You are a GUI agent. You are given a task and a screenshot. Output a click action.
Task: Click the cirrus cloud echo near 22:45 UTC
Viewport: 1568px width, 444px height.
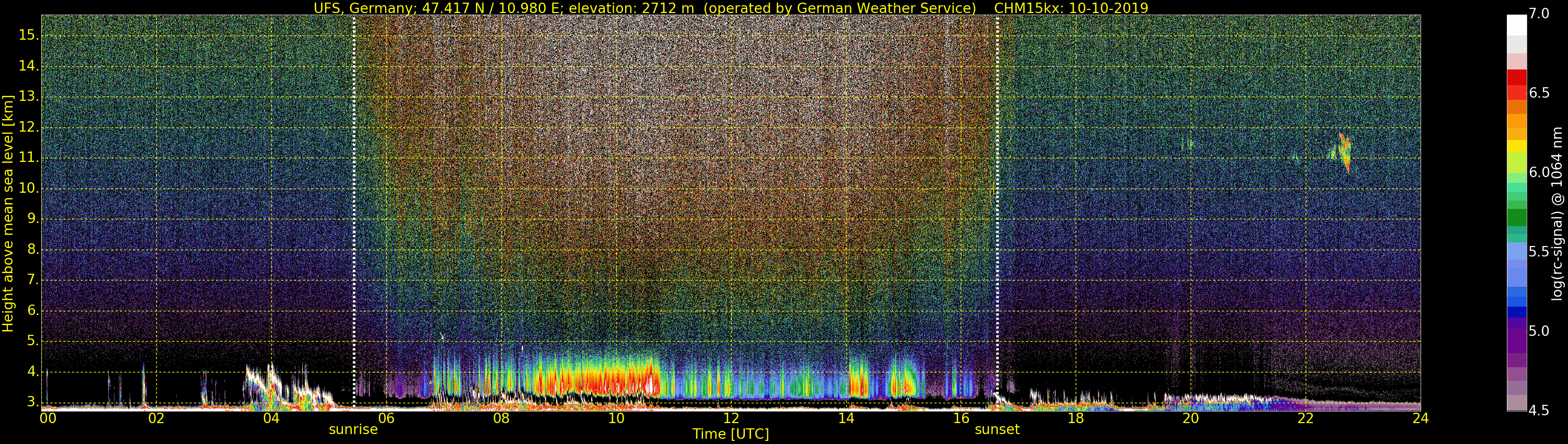coord(1343,152)
